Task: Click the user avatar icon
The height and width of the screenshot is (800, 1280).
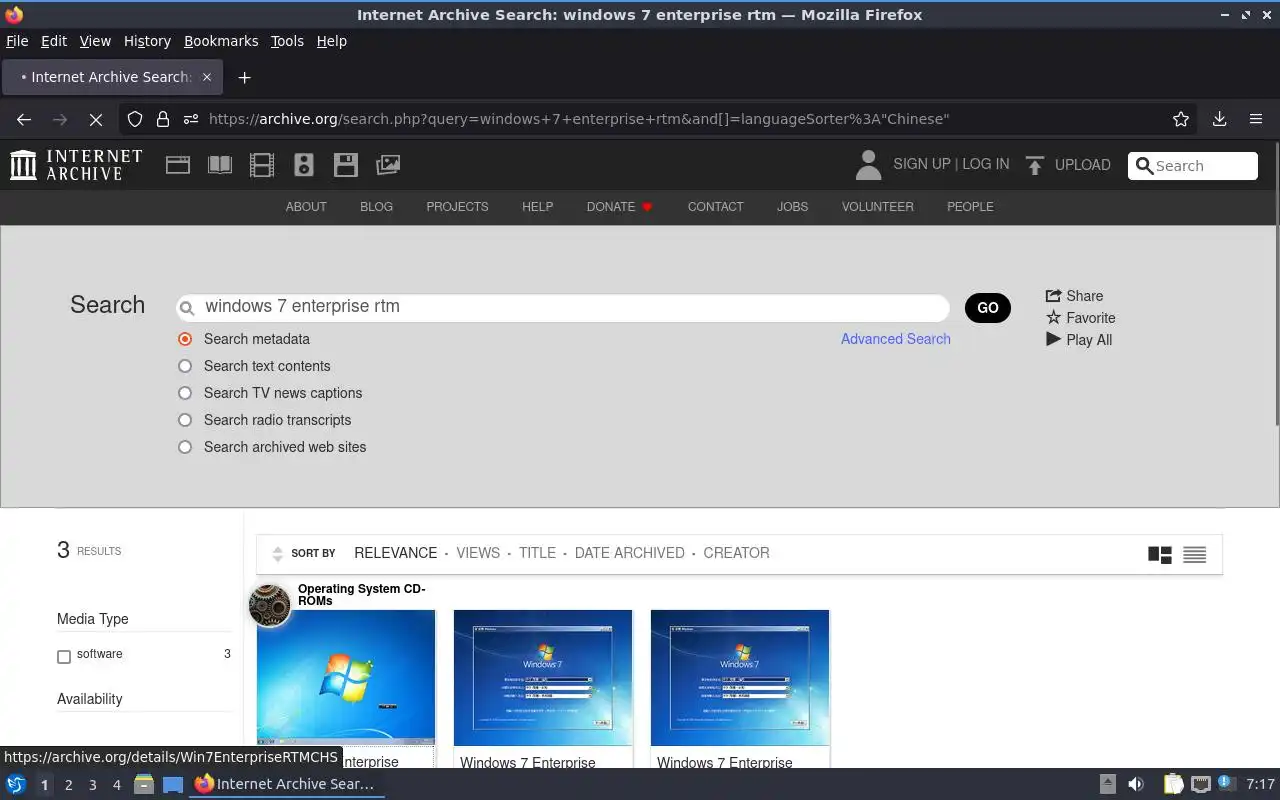Action: [x=868, y=165]
